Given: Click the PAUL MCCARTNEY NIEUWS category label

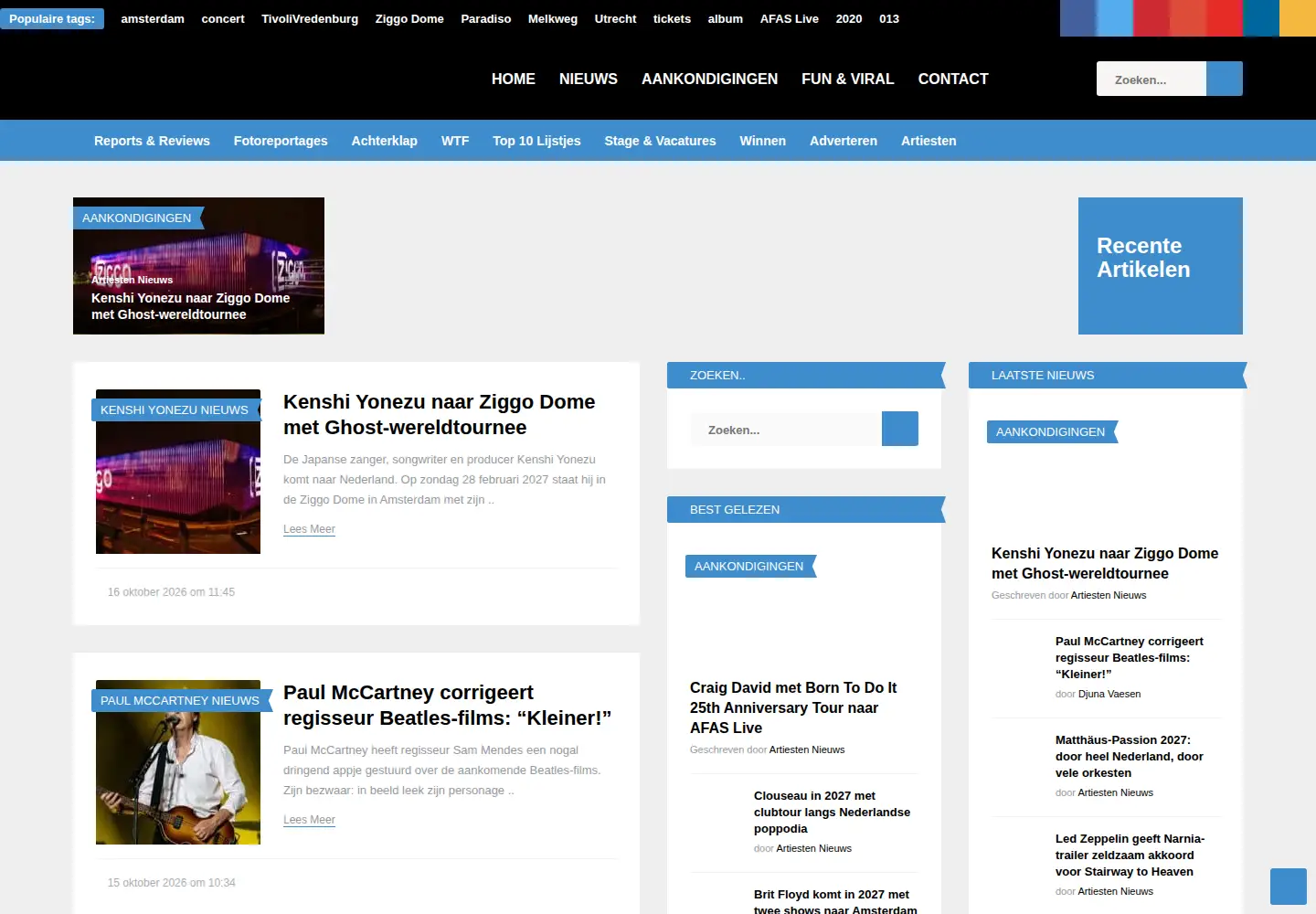Looking at the screenshot, I should tap(180, 700).
